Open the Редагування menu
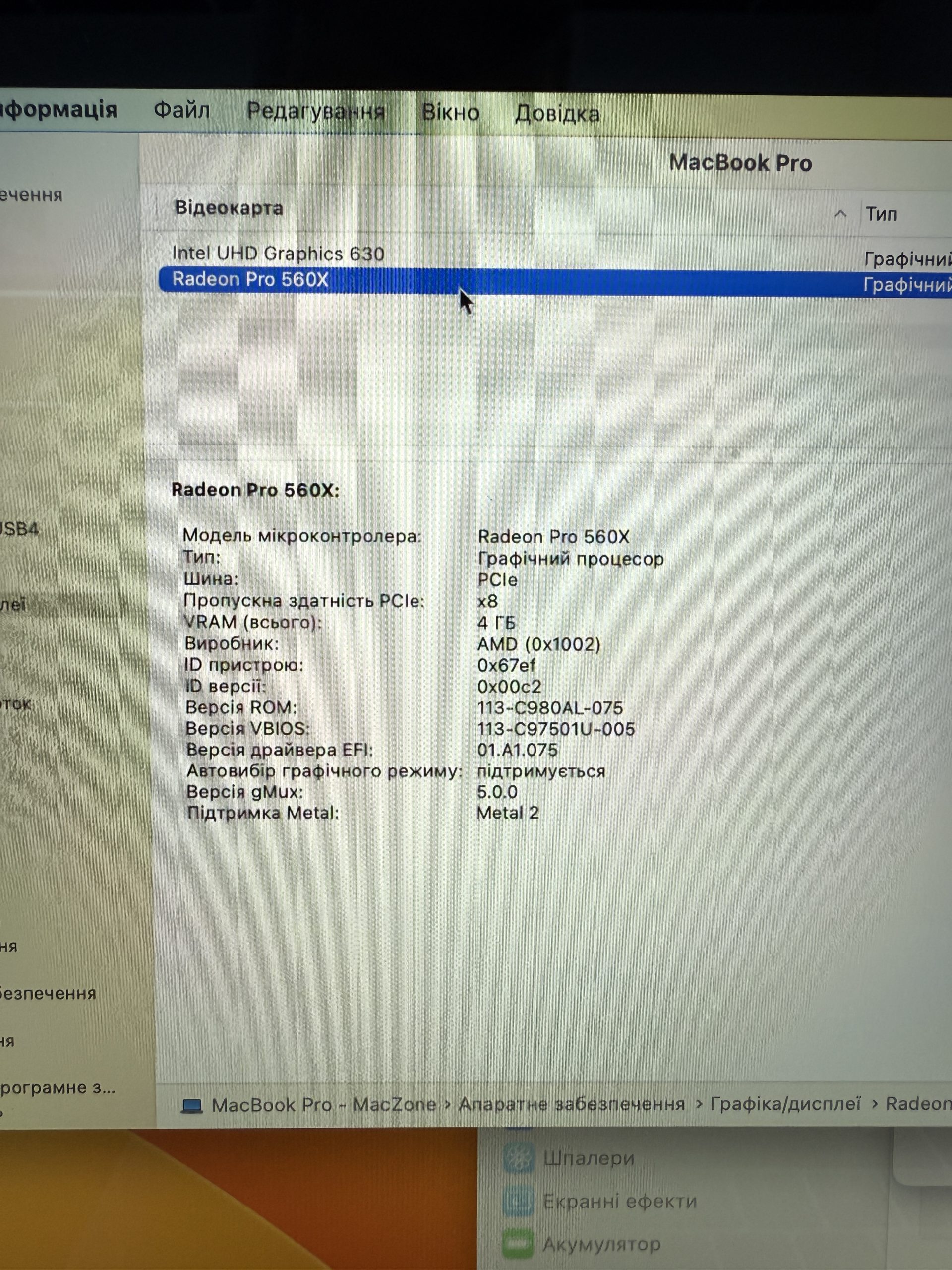This screenshot has height=1270, width=952. pos(316,111)
